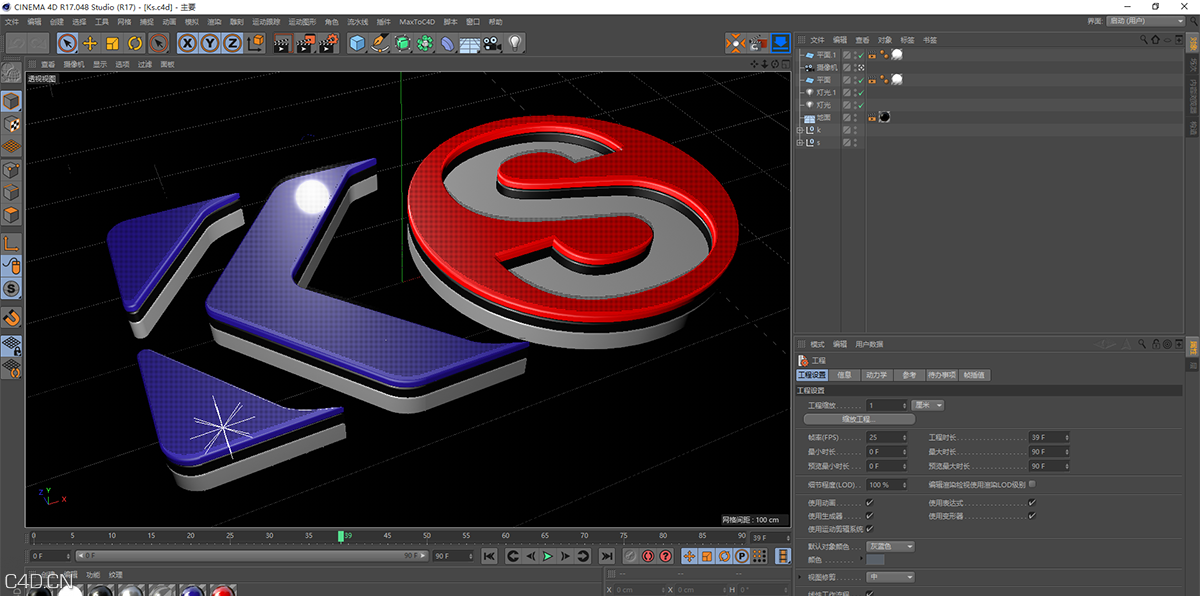This screenshot has height=596, width=1200.
Task: Click the Undo arrow icon
Action: (14, 42)
